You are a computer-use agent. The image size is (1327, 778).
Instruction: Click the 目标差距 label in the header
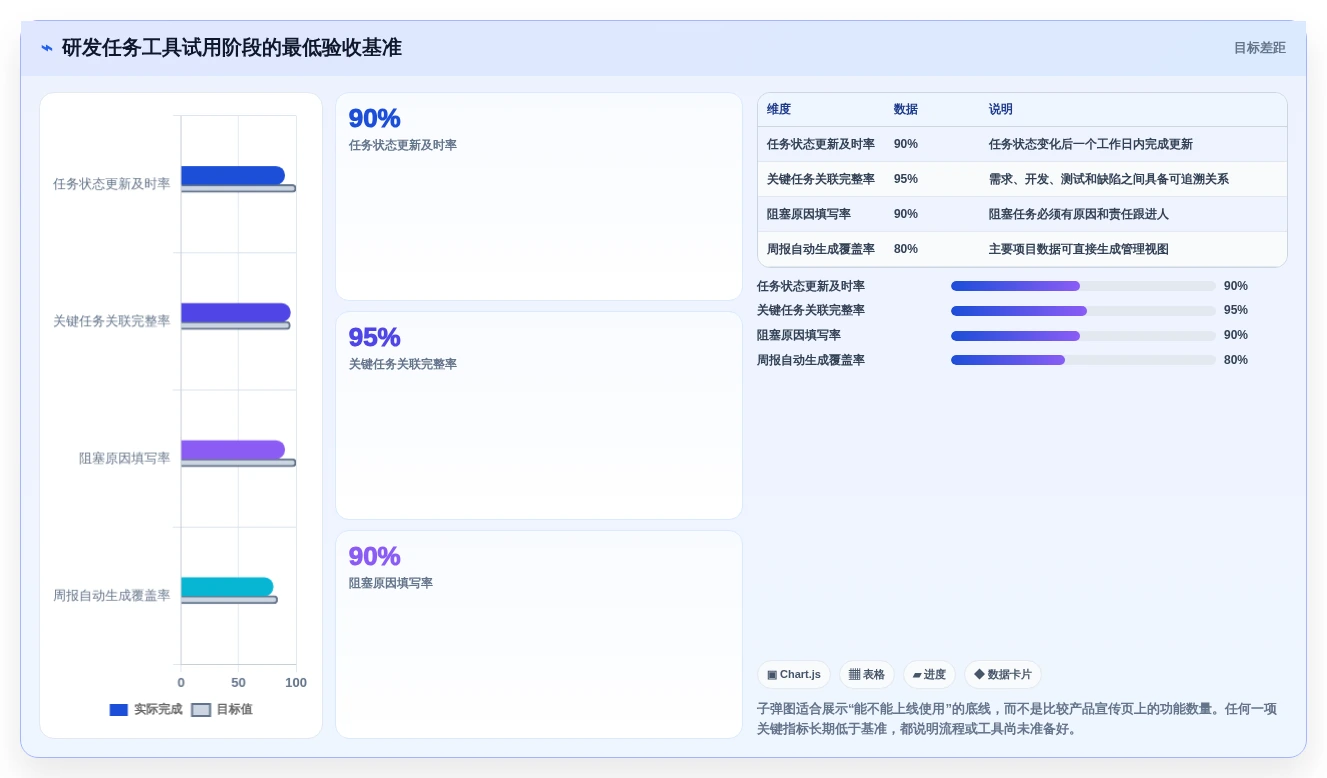tap(1259, 48)
